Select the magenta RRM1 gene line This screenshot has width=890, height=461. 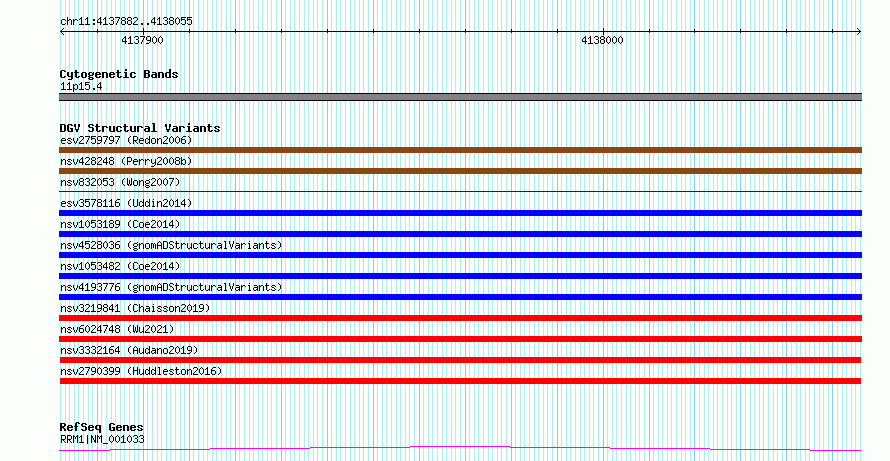pyautogui.click(x=460, y=449)
